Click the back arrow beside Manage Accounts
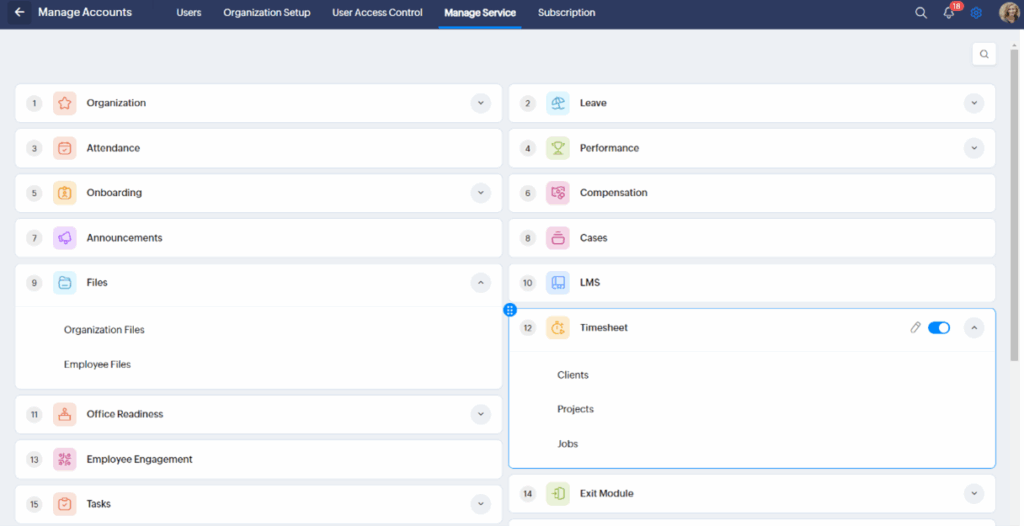Screen dimensions: 1024x526 point(19,13)
